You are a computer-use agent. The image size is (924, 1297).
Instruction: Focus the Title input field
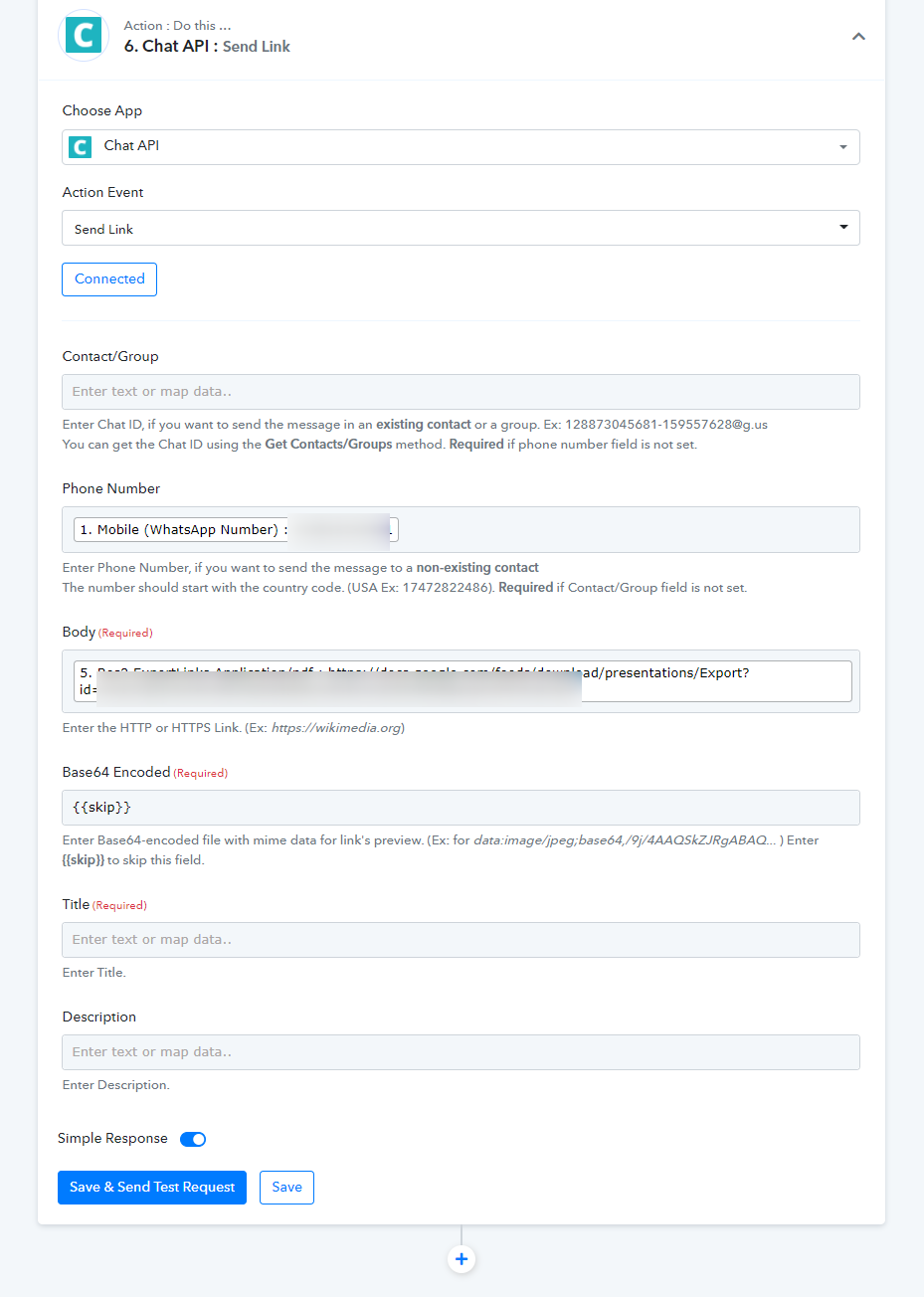tap(461, 940)
